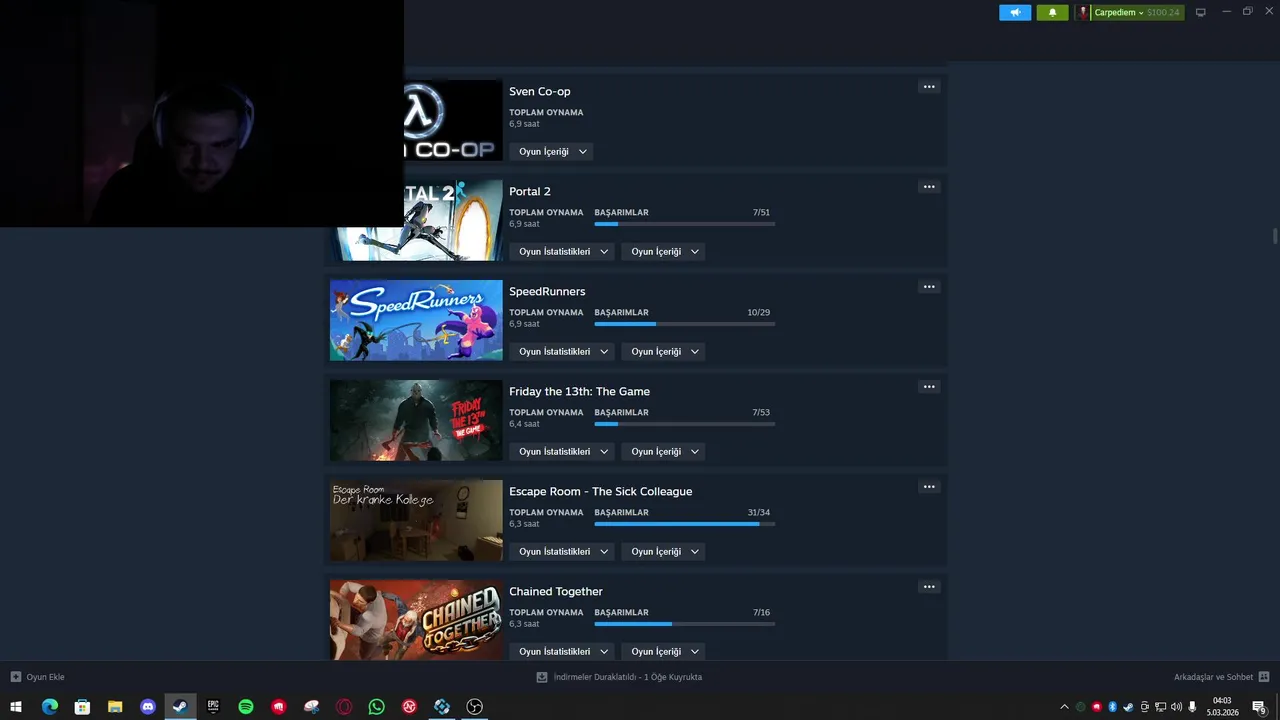Launch Microsoft Edge from taskbar
The height and width of the screenshot is (720, 1280).
49,707
